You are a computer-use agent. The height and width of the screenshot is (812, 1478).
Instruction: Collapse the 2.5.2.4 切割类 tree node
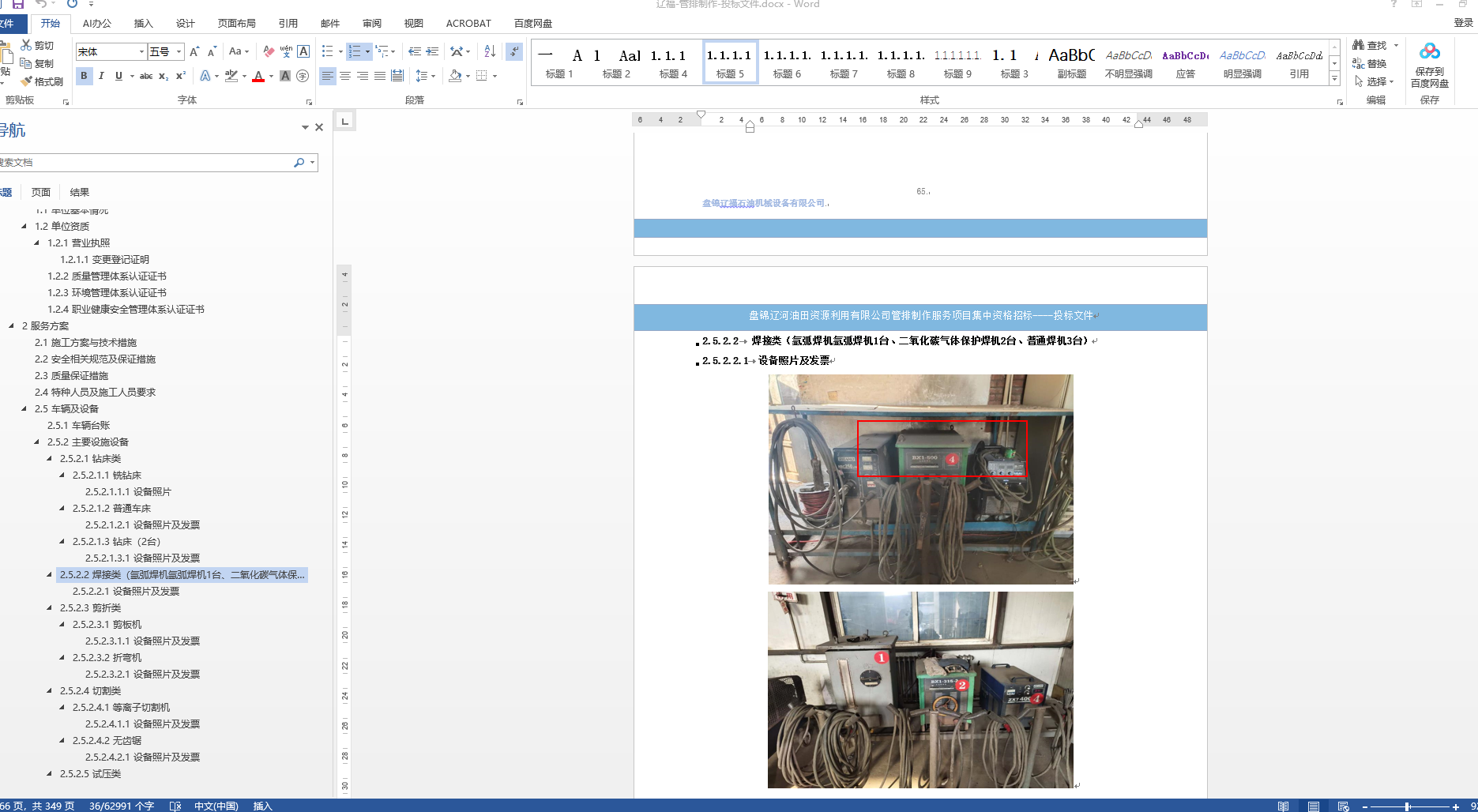tap(50, 691)
